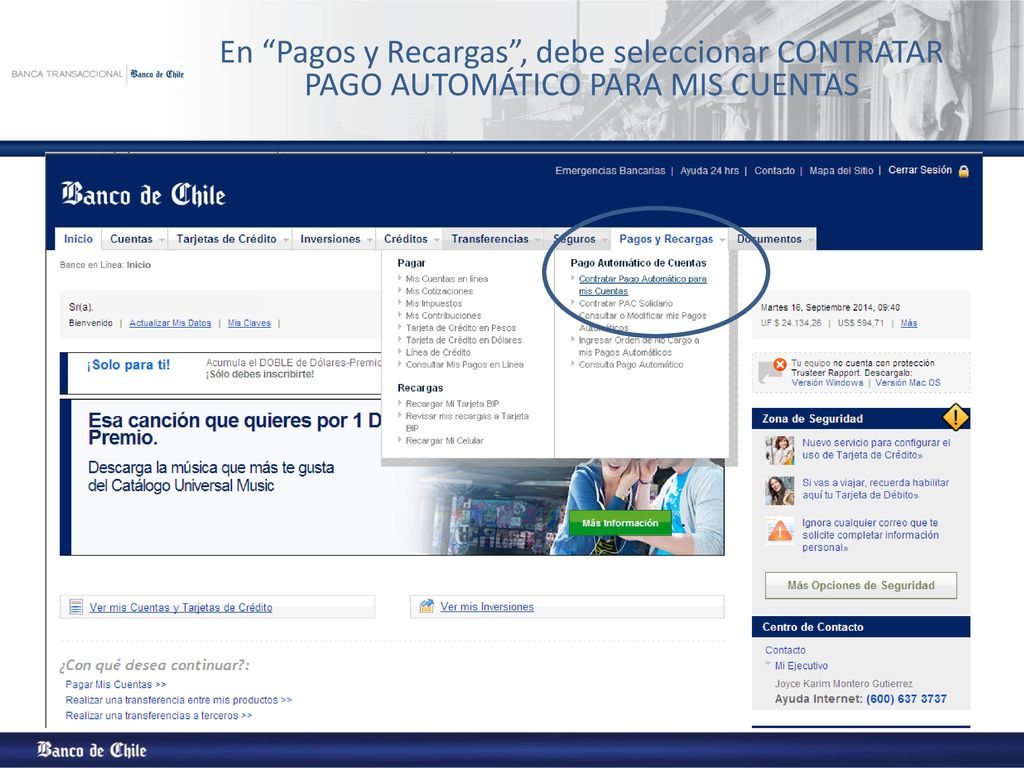Viewport: 1024px width, 768px height.
Task: Click Cerrar Sesión to log out
Action: pos(920,170)
